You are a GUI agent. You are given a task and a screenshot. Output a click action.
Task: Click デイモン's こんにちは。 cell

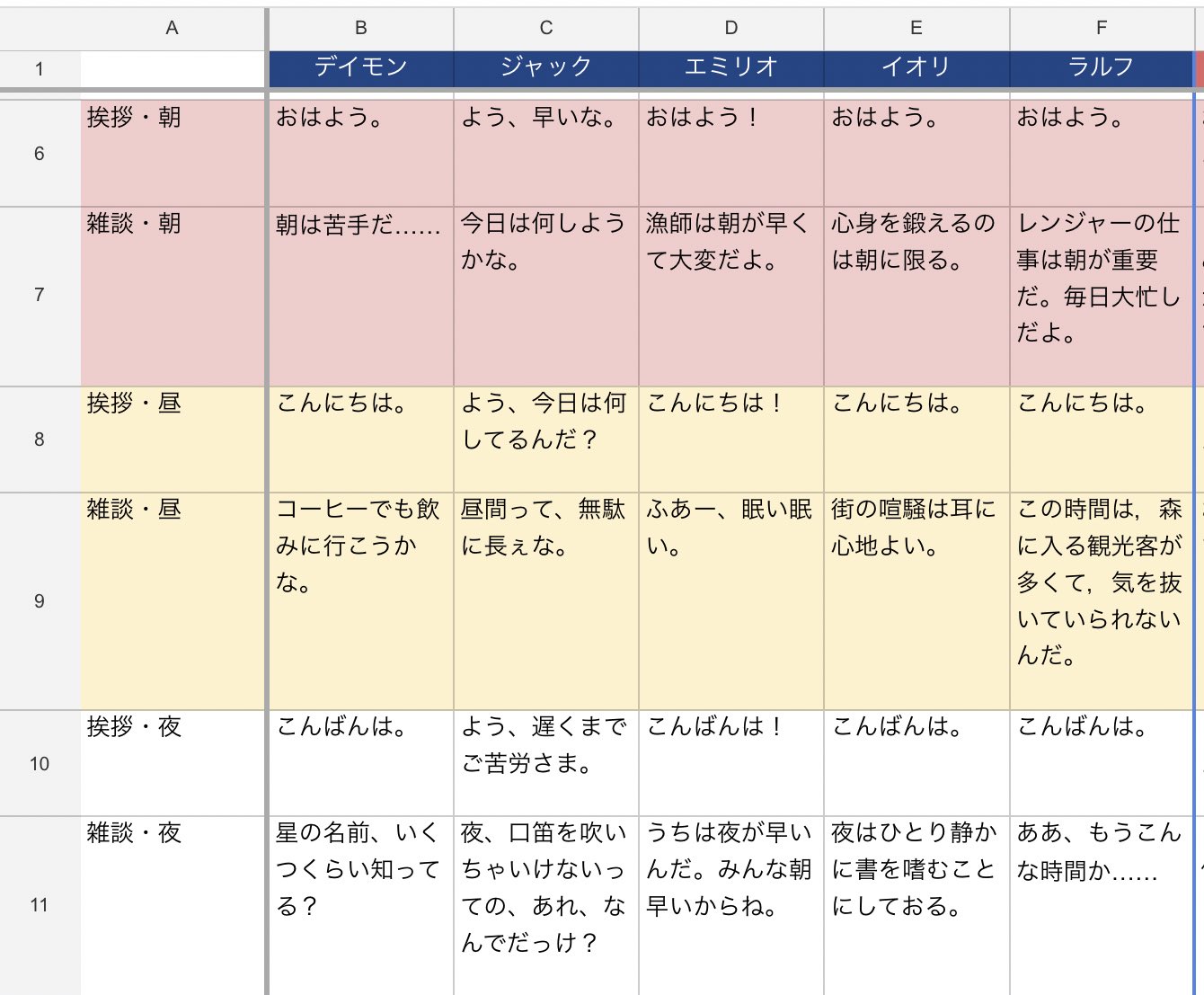(x=361, y=440)
